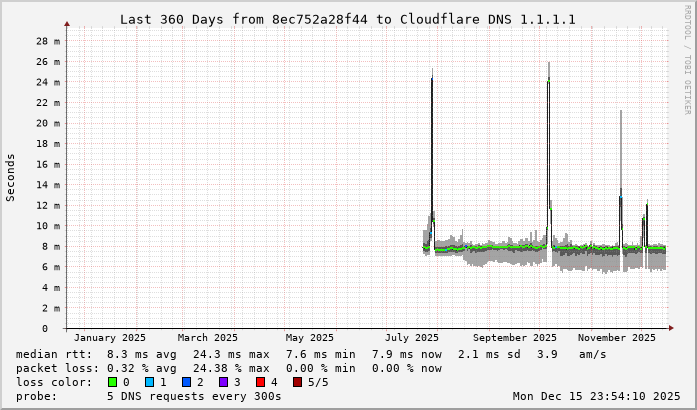Click the green loss color 0 swatch
This screenshot has height=410, width=697.
tap(112, 382)
